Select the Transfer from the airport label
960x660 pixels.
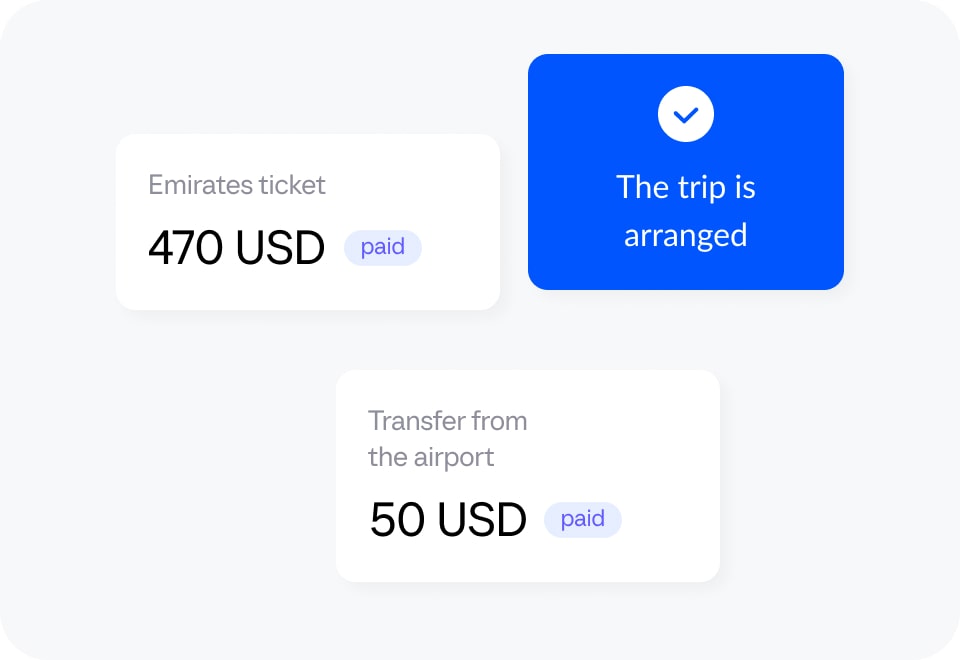click(x=448, y=439)
